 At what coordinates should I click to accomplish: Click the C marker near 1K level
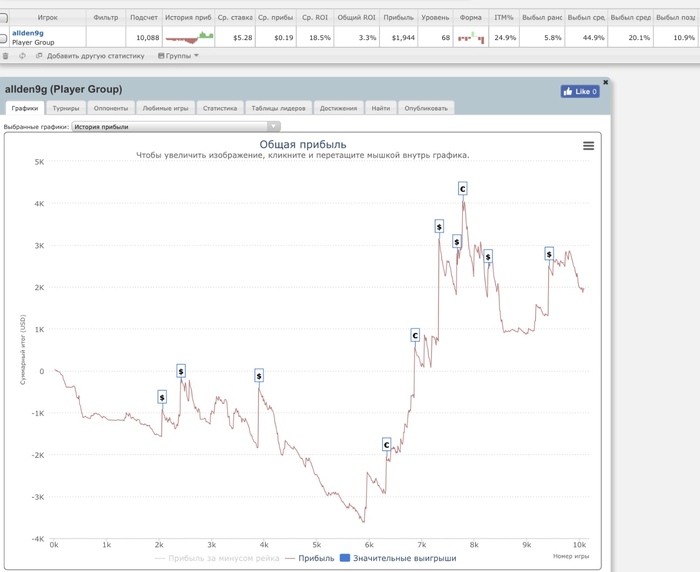pos(415,335)
